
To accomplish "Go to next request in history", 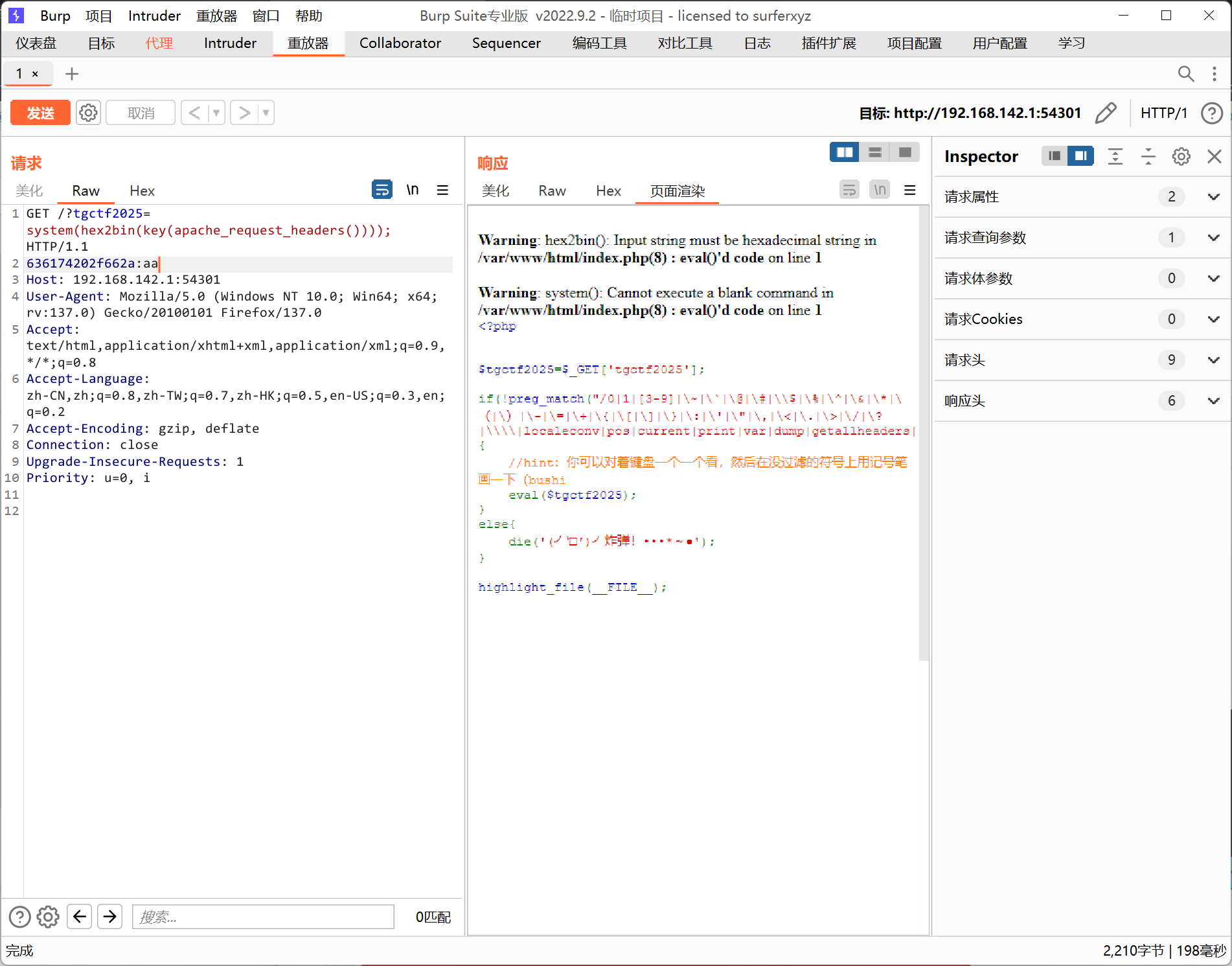I will (244, 113).
